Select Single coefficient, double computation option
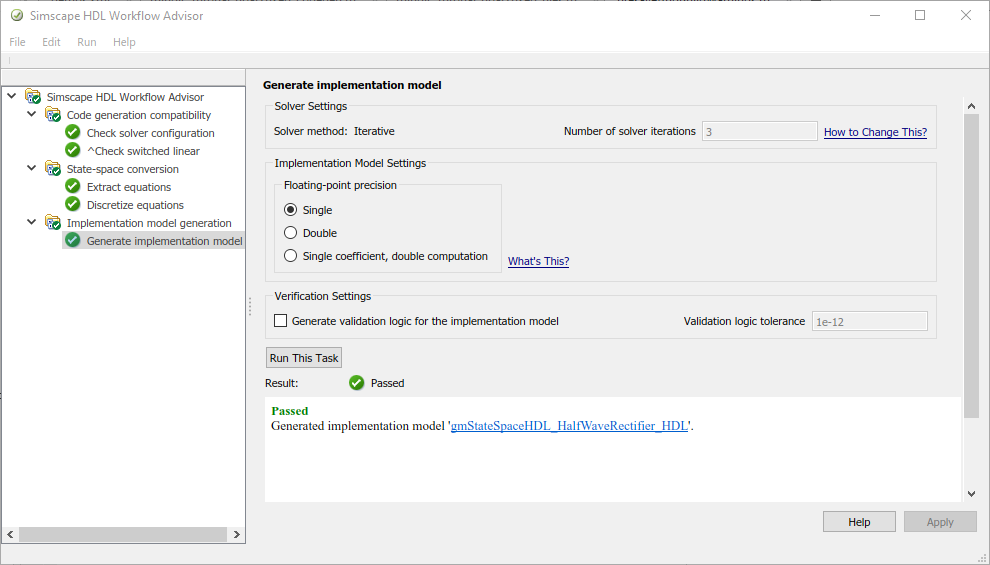Viewport: 990px width, 565px height. [x=291, y=256]
